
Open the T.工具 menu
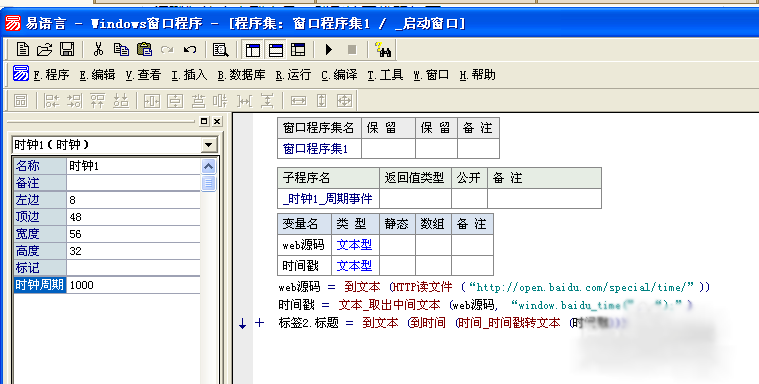[x=385, y=75]
